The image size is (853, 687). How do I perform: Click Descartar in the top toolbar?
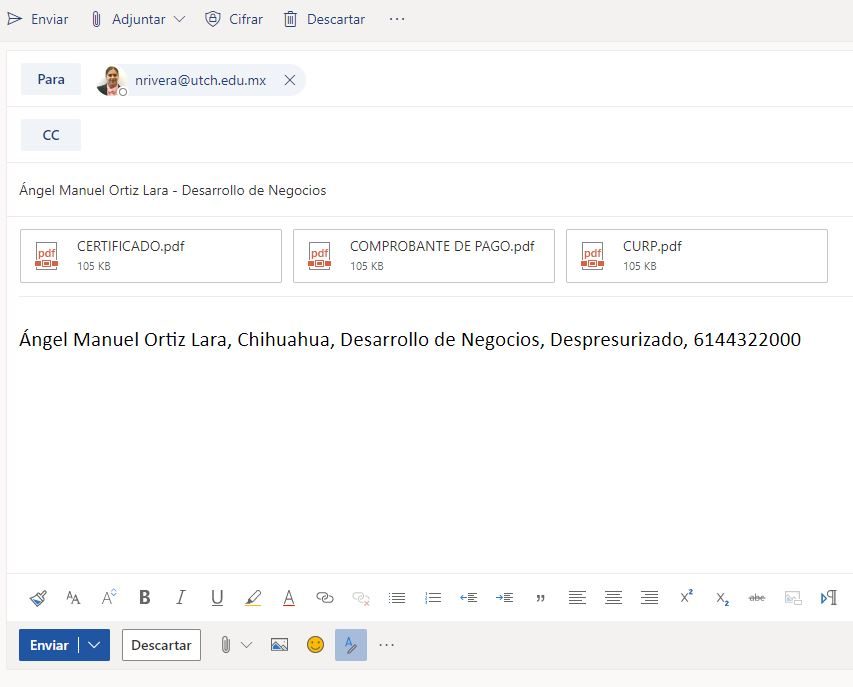[324, 20]
